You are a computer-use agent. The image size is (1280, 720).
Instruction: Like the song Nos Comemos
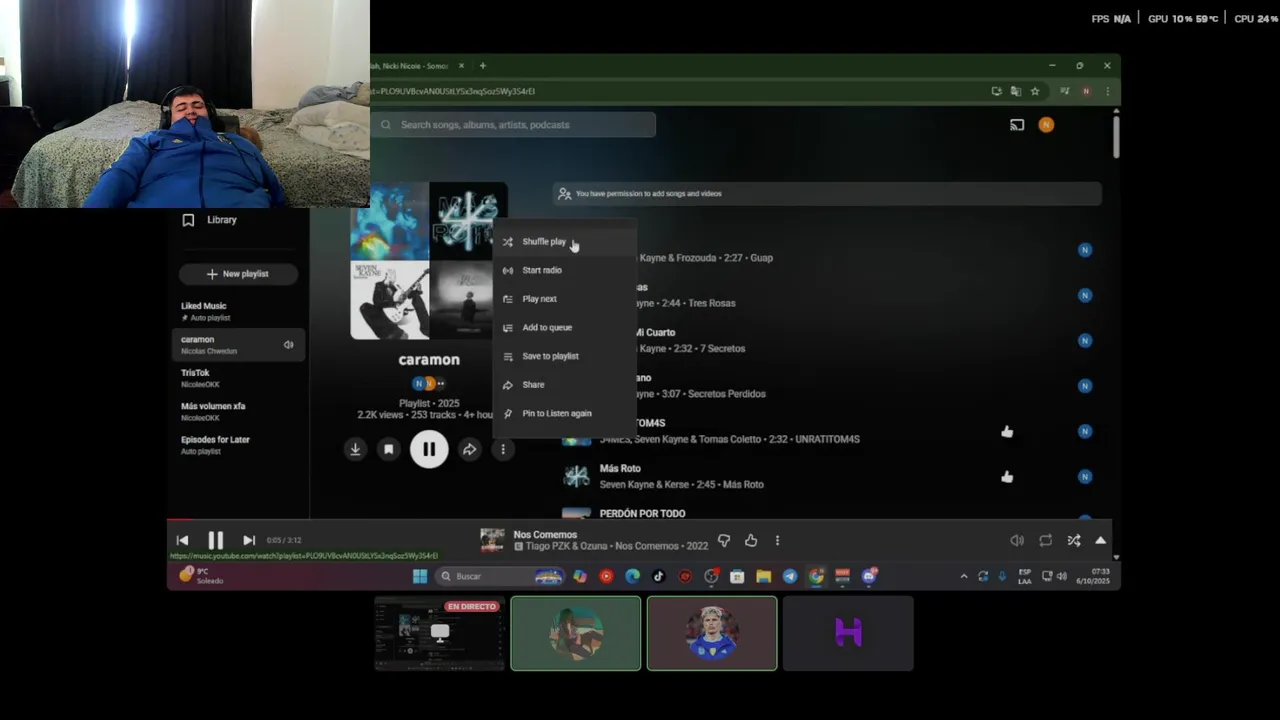point(751,540)
